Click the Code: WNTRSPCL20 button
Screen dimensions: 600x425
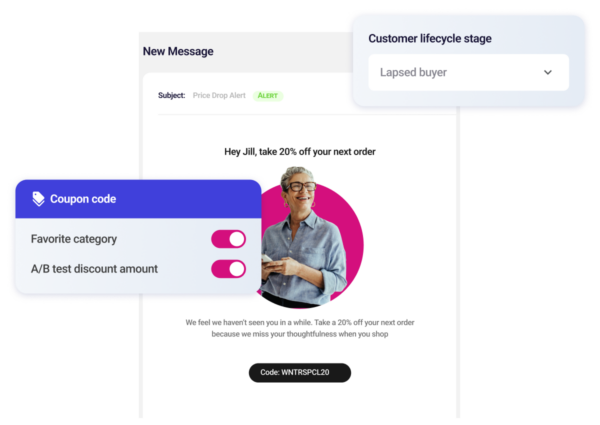300,373
